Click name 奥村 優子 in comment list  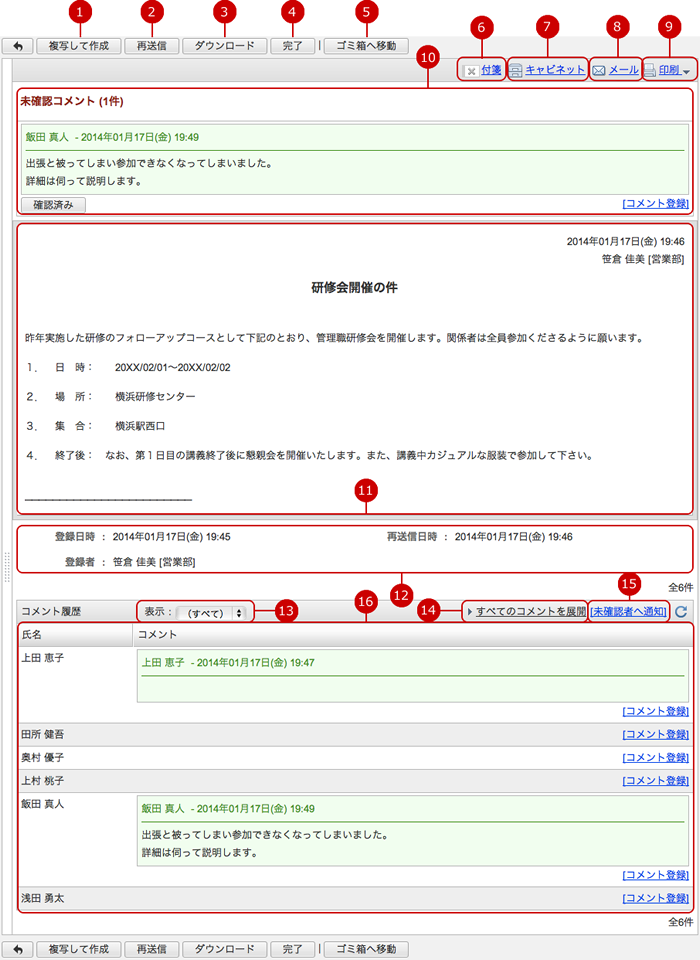click(x=42, y=758)
